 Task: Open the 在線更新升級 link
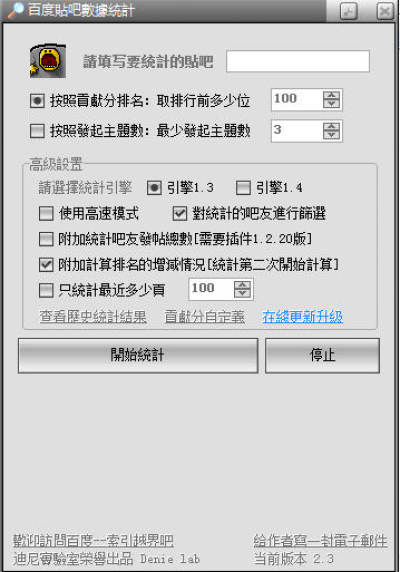(x=303, y=317)
